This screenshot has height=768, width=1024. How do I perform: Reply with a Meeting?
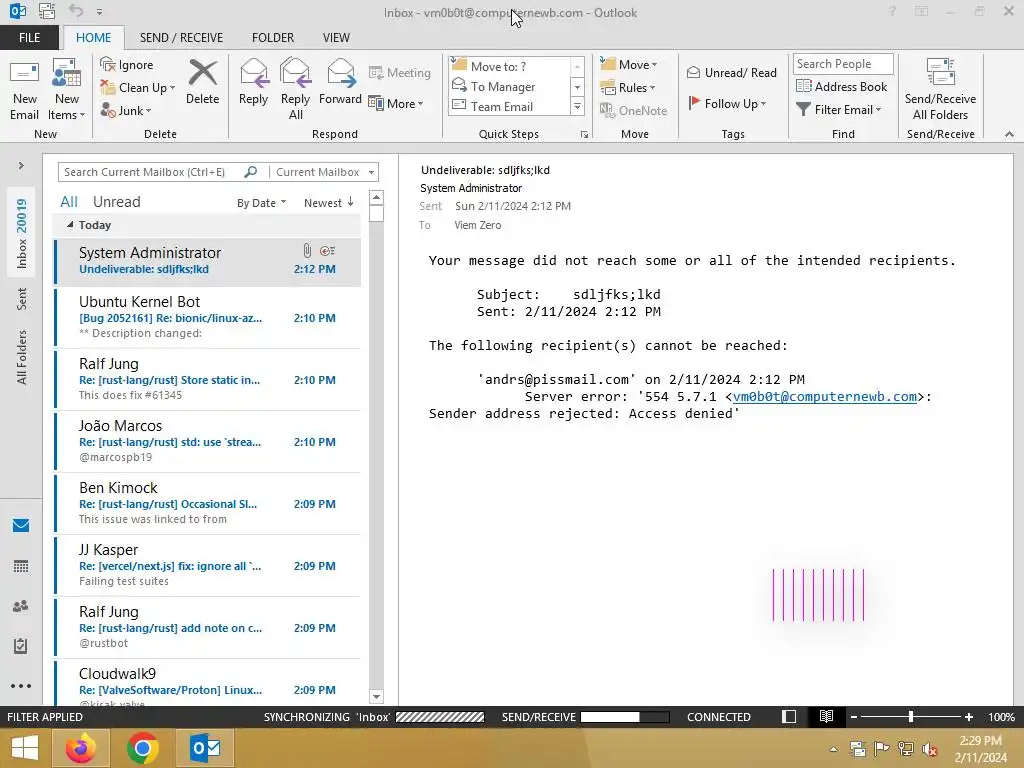pyautogui.click(x=400, y=72)
